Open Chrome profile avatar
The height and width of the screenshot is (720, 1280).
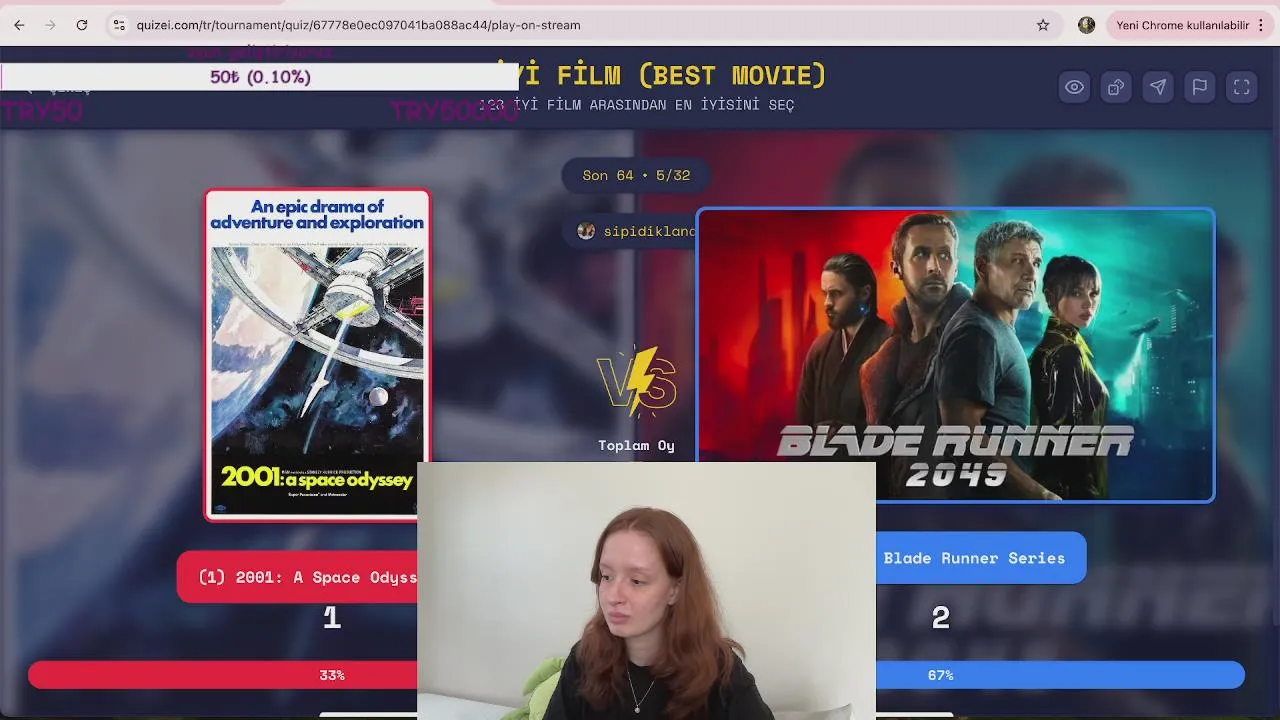1086,25
